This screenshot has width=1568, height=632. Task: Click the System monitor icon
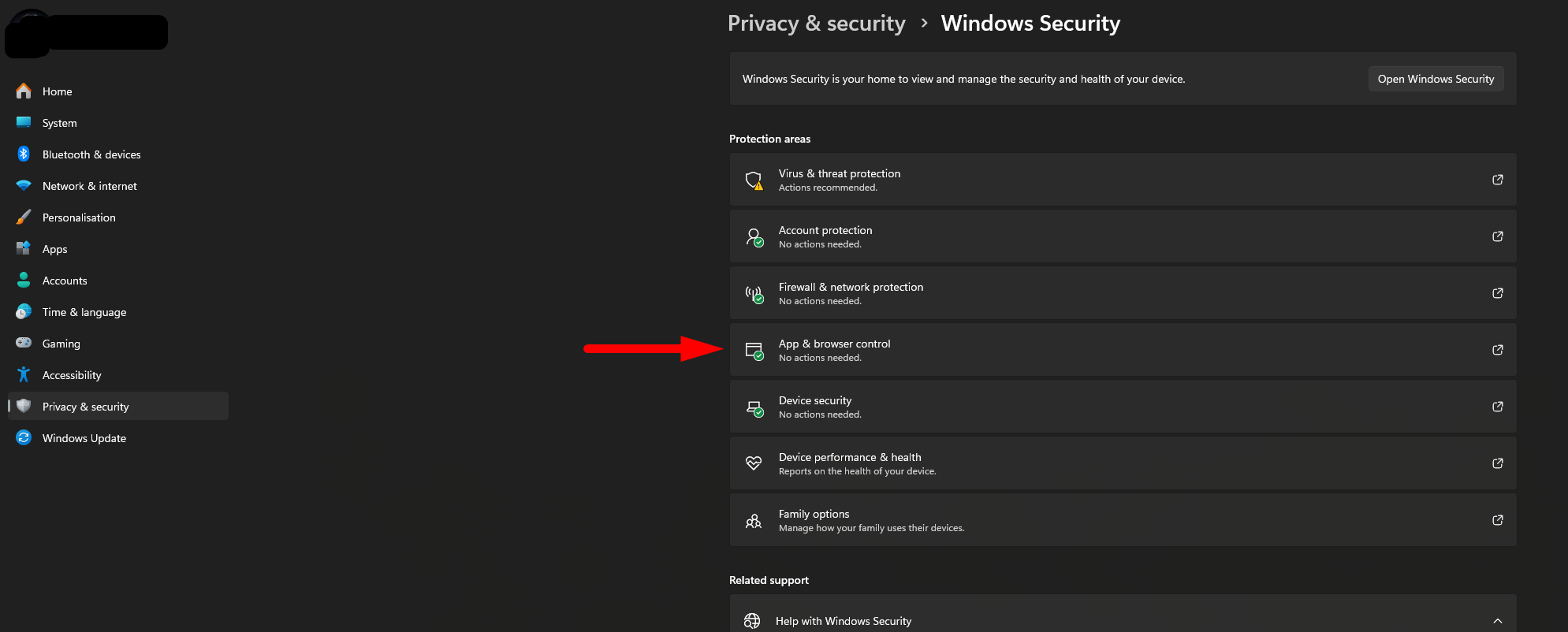pyautogui.click(x=24, y=122)
